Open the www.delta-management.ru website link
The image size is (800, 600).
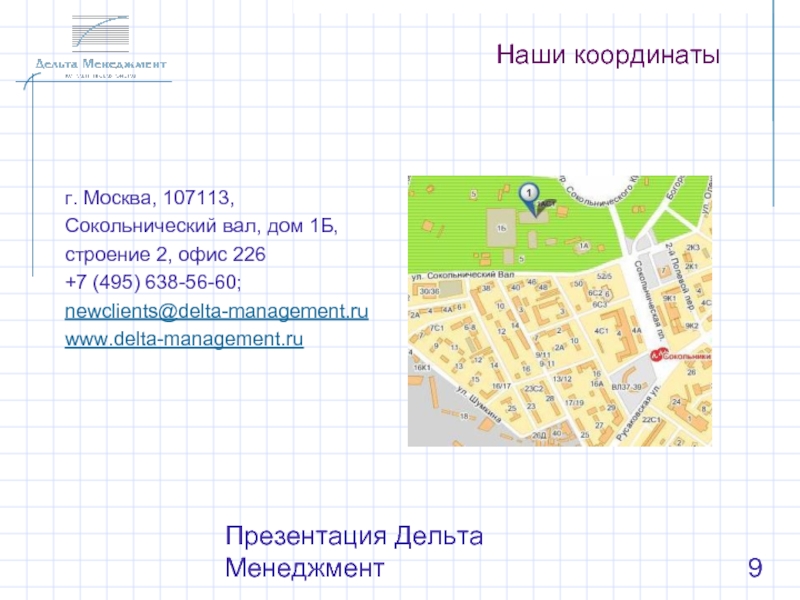(183, 340)
